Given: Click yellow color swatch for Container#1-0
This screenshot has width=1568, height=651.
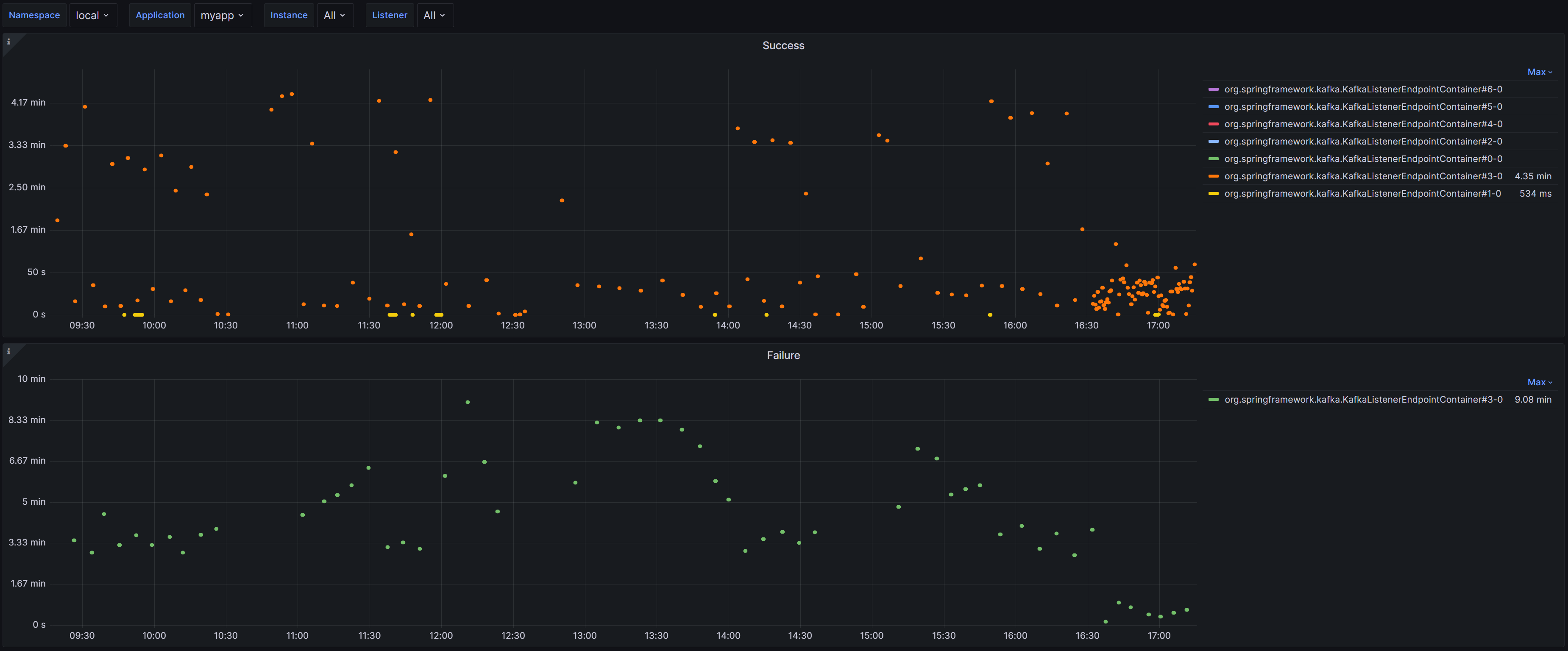Looking at the screenshot, I should click(x=1213, y=193).
